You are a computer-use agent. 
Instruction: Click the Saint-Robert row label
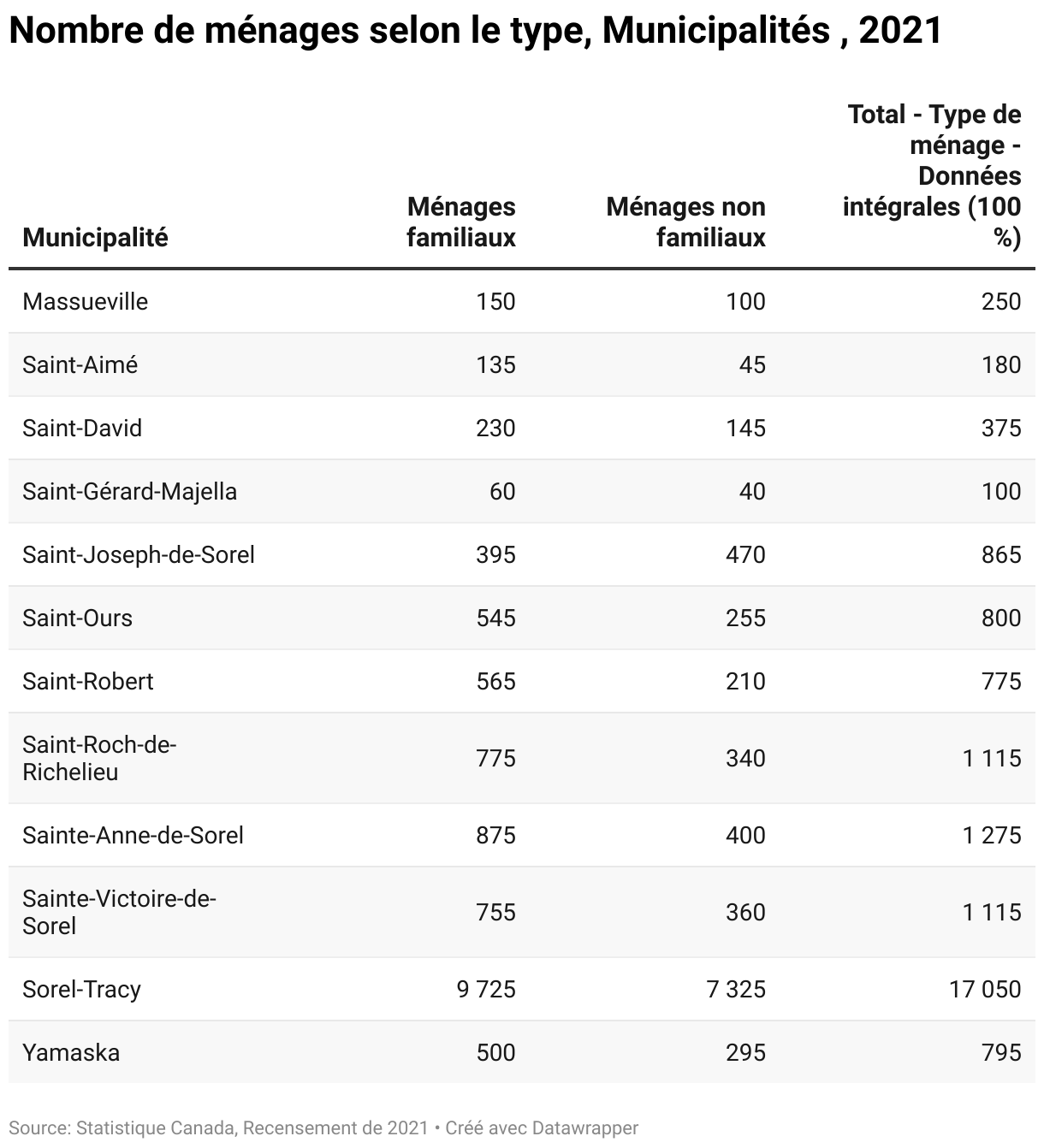pyautogui.click(x=88, y=681)
